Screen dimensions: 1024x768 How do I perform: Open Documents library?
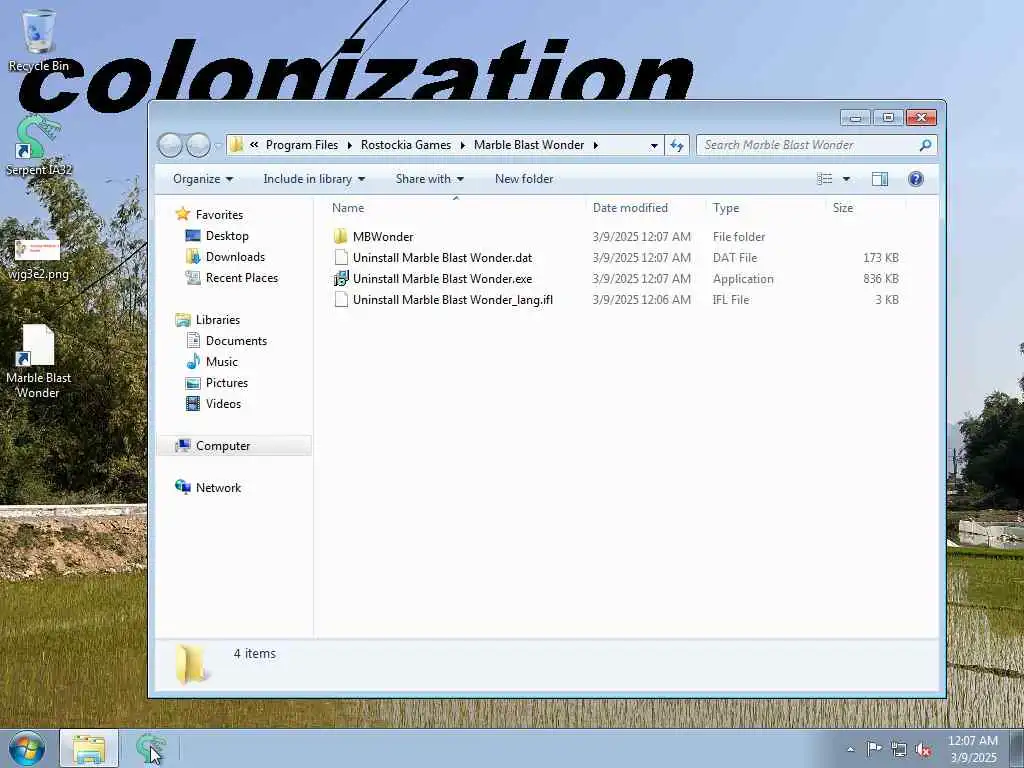[x=236, y=341]
